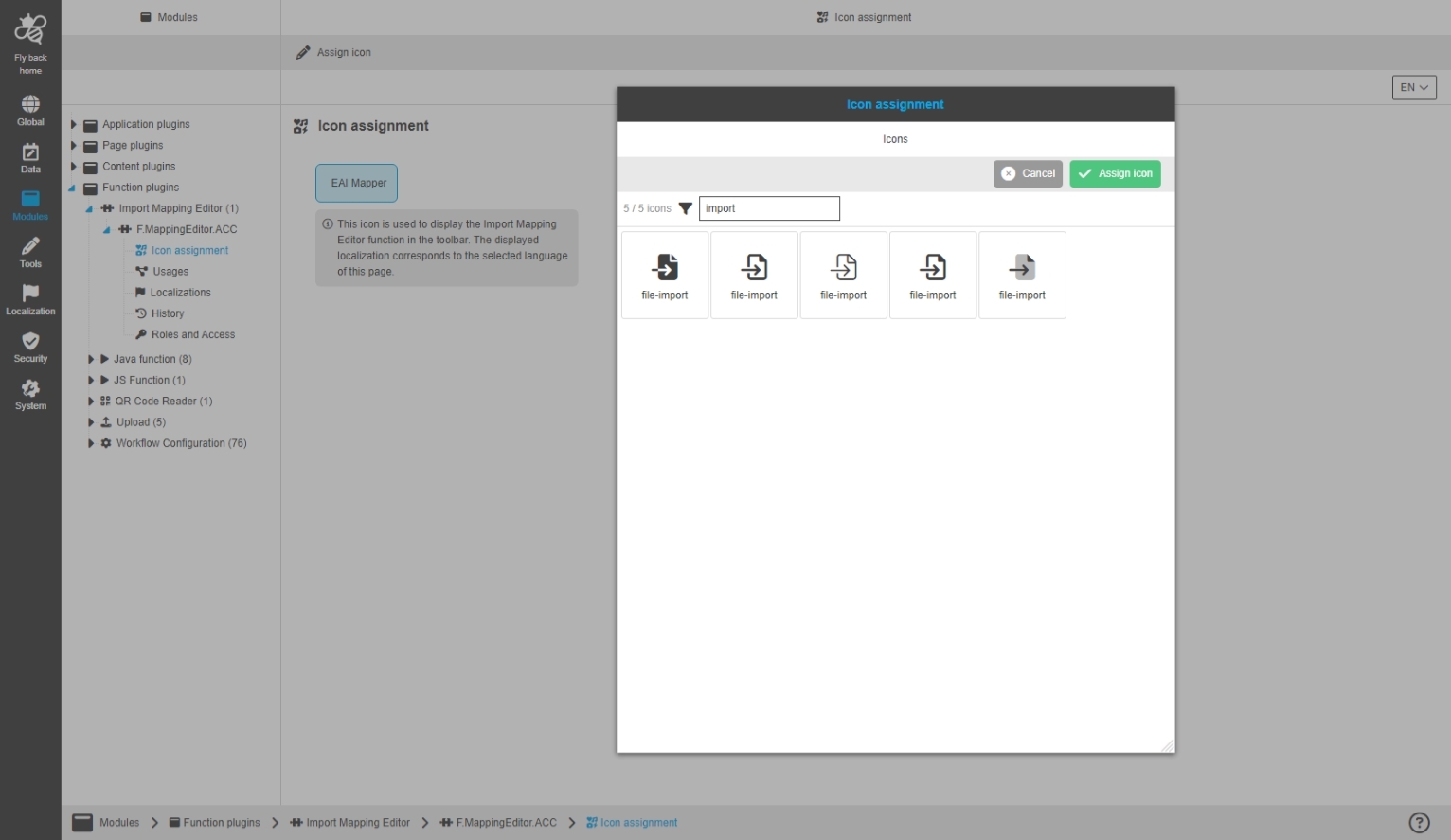Expand the Upload node

(91, 422)
